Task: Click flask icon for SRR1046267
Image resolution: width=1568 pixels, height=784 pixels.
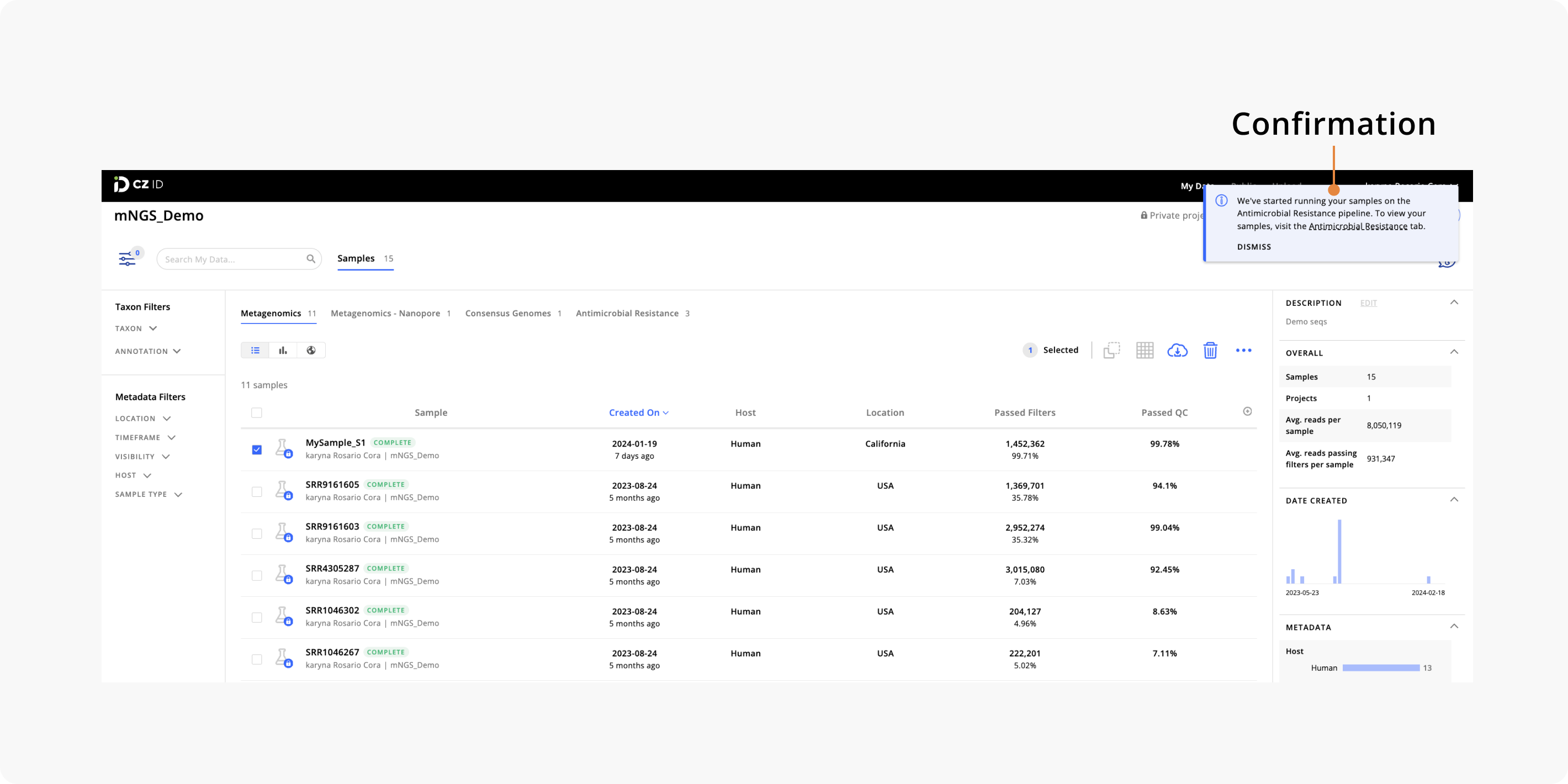Action: coord(284,659)
